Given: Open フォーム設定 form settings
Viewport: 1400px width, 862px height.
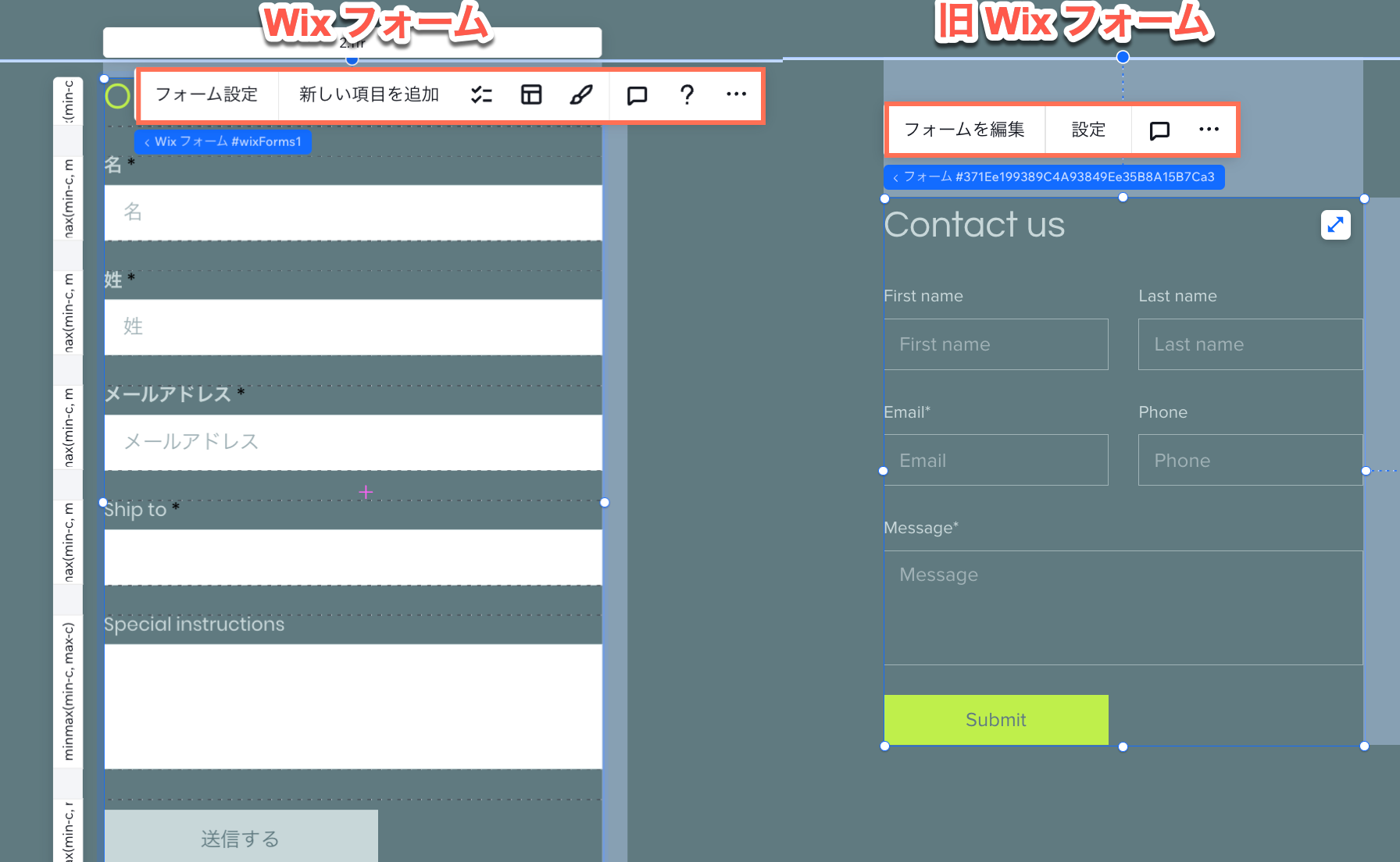Looking at the screenshot, I should [x=207, y=94].
